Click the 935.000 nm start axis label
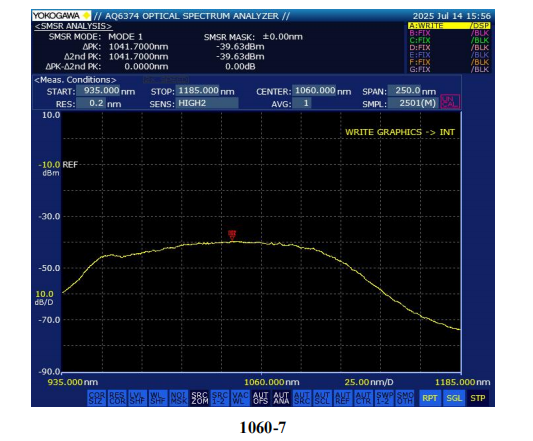The height and width of the screenshot is (441, 533). click(73, 382)
